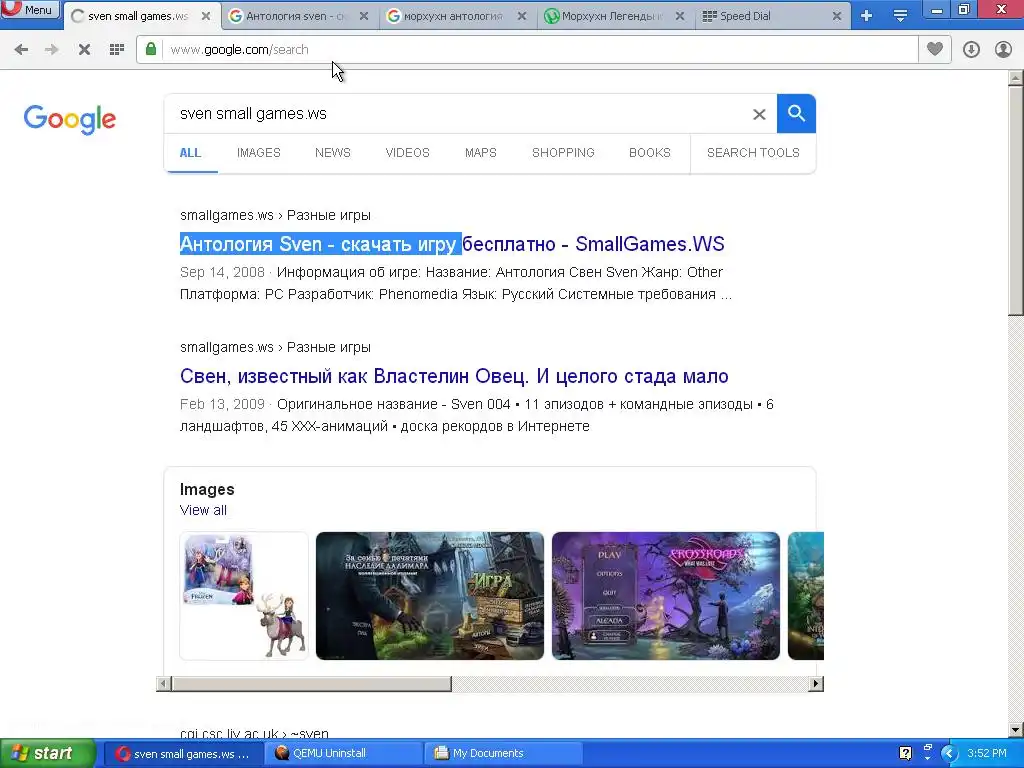The image size is (1024, 768).
Task: Open the Windows start button
Action: (48, 754)
